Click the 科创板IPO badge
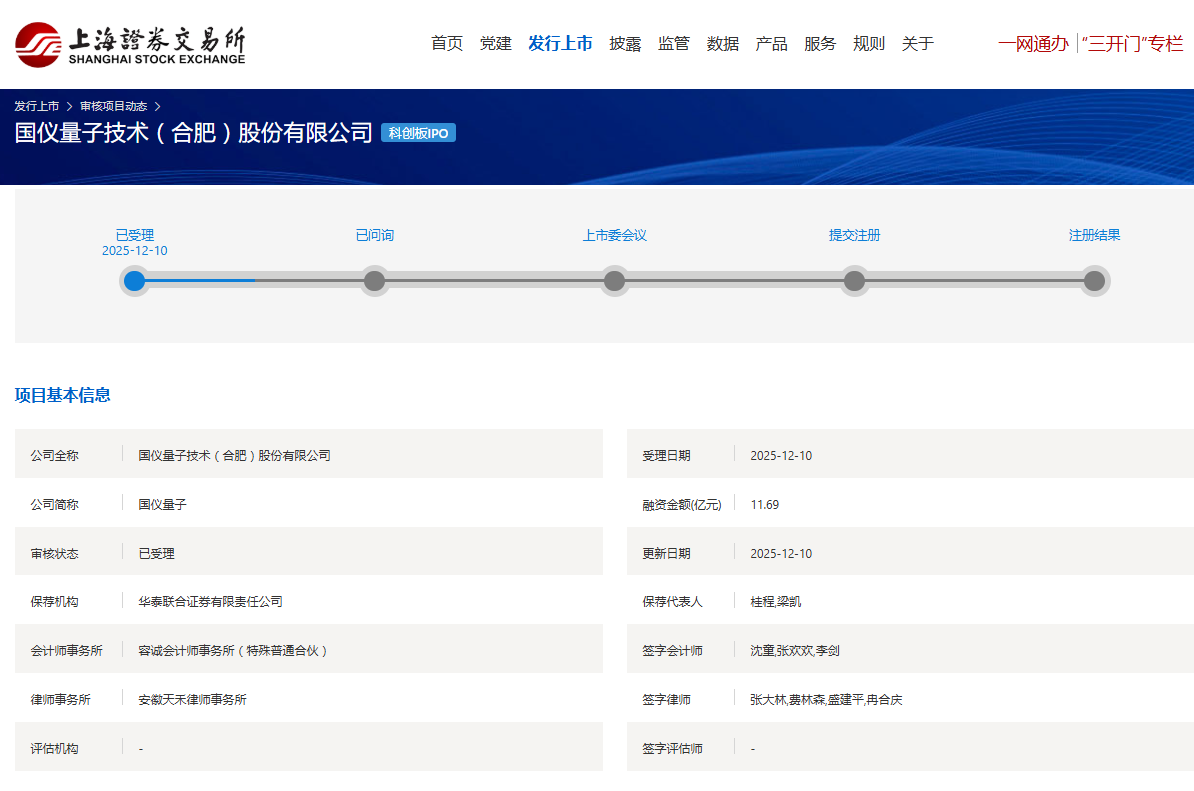1194x791 pixels. pyautogui.click(x=418, y=132)
